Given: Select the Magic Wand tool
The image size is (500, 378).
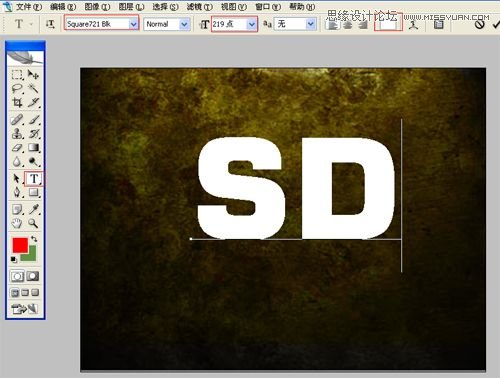Looking at the screenshot, I should click(33, 88).
